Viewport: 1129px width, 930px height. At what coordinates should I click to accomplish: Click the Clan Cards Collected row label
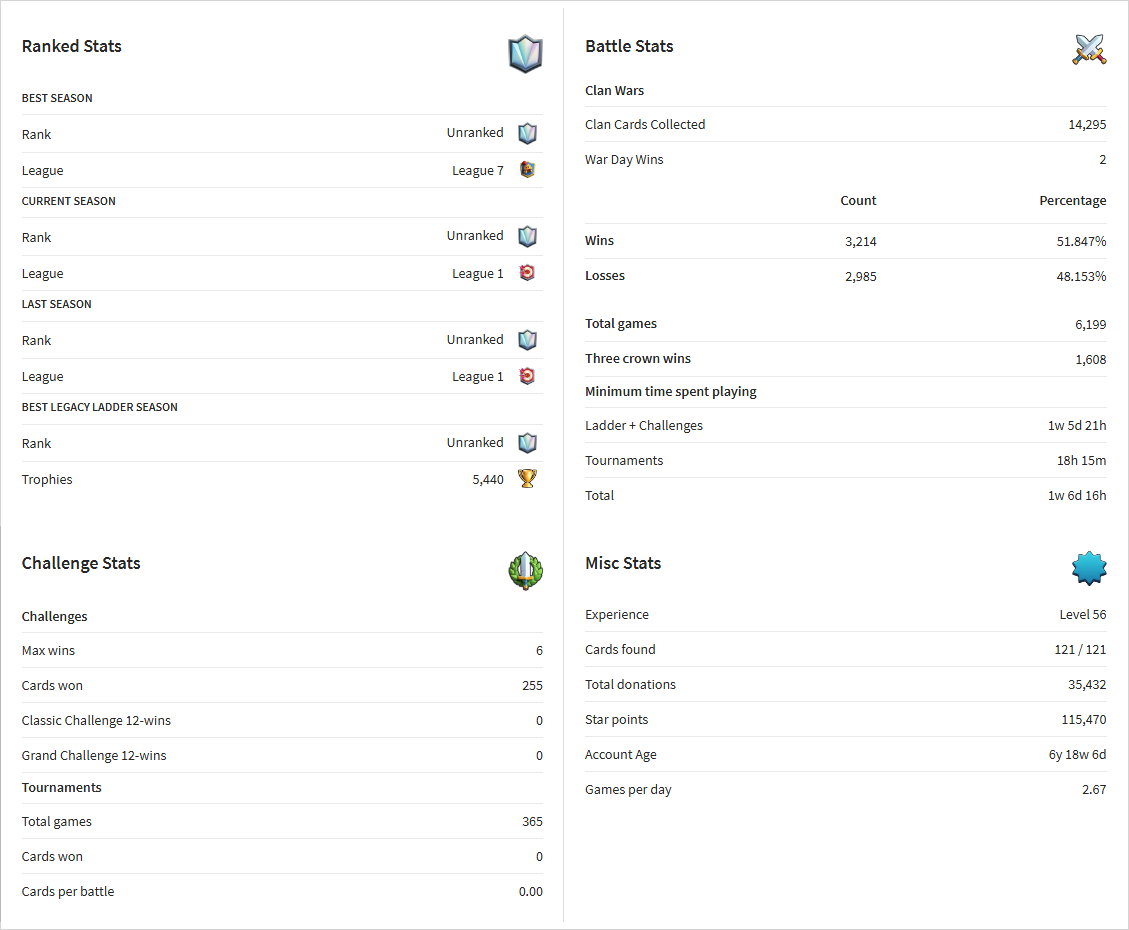coord(645,125)
